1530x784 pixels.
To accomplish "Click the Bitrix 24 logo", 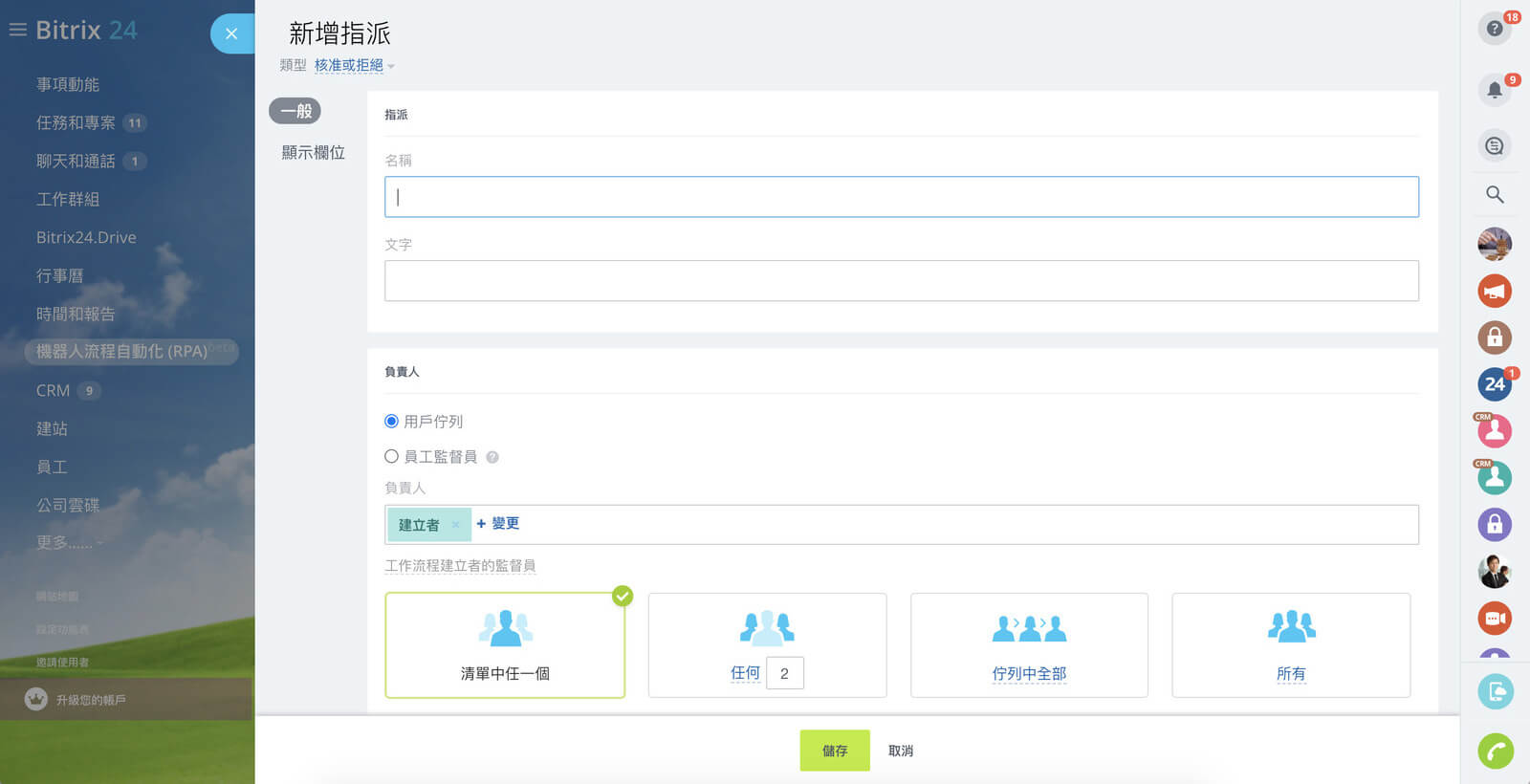I will tap(86, 31).
